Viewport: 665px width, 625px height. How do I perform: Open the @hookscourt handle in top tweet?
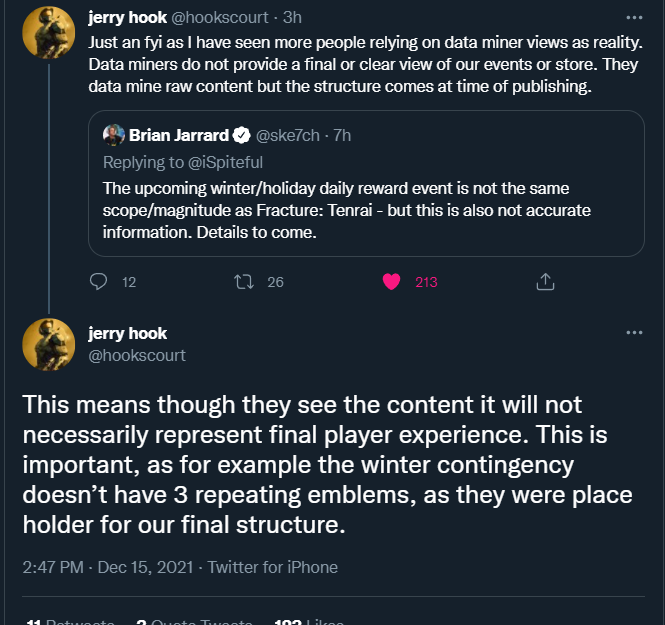220,18
